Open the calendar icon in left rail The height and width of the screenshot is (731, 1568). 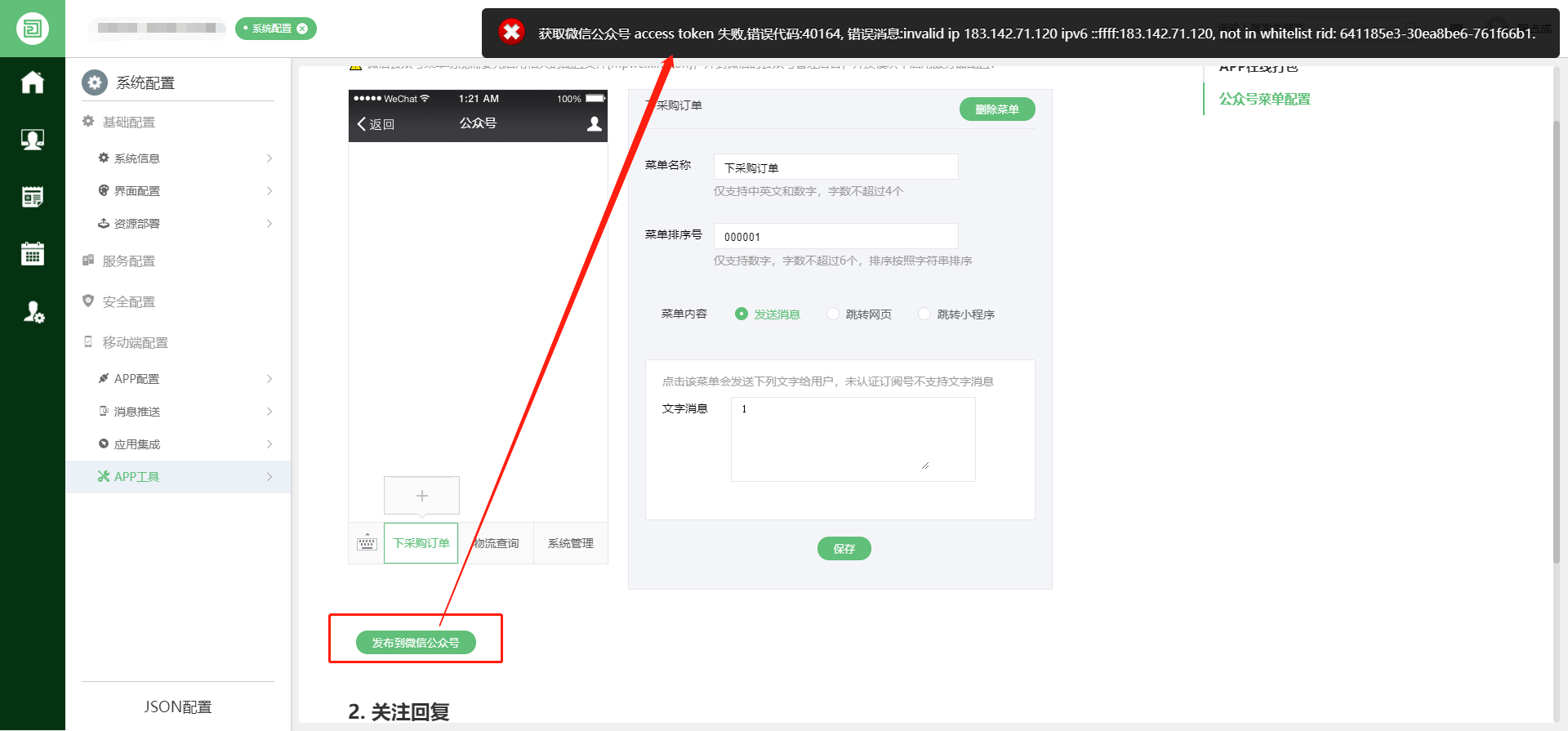click(x=33, y=254)
